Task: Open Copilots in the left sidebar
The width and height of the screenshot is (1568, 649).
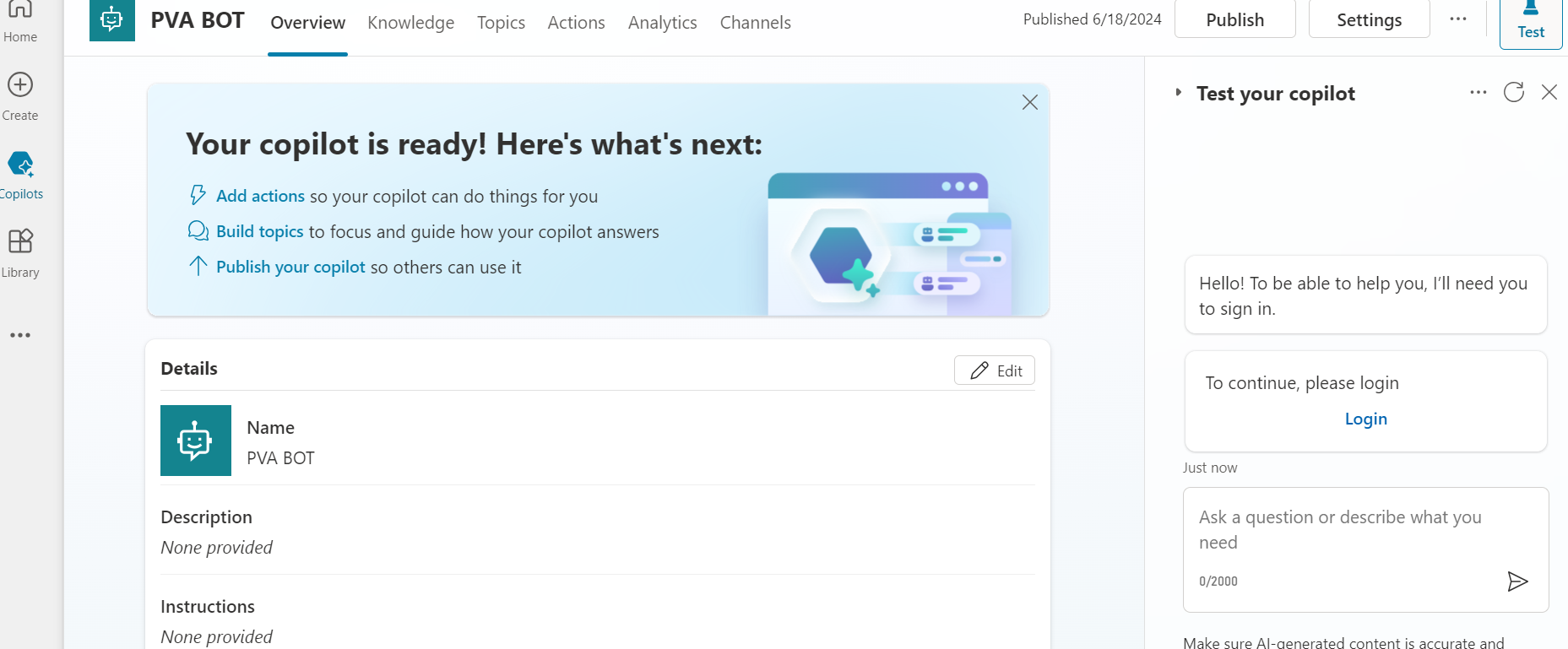Action: click(x=21, y=176)
